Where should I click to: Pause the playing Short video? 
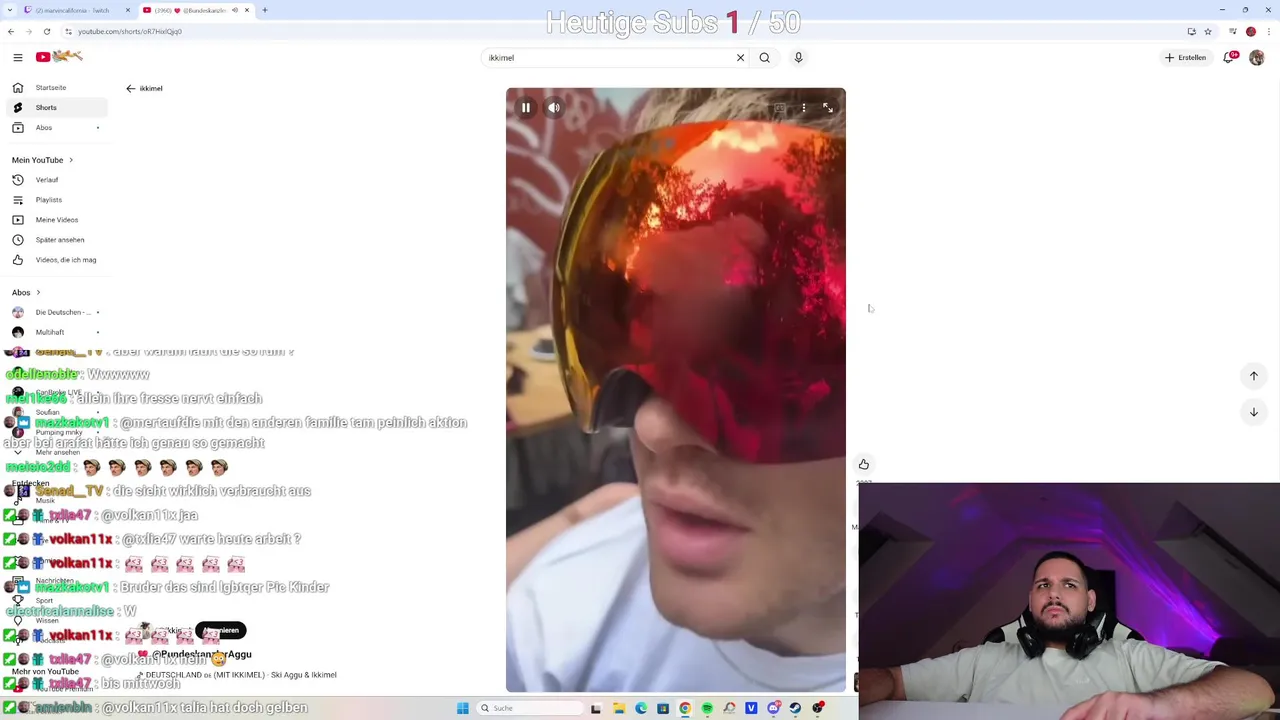point(526,108)
